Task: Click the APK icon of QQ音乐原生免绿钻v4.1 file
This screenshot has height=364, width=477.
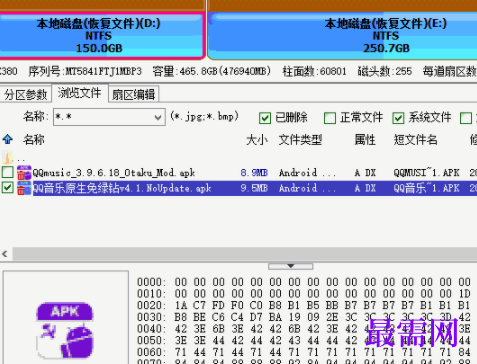Action: tap(24, 188)
